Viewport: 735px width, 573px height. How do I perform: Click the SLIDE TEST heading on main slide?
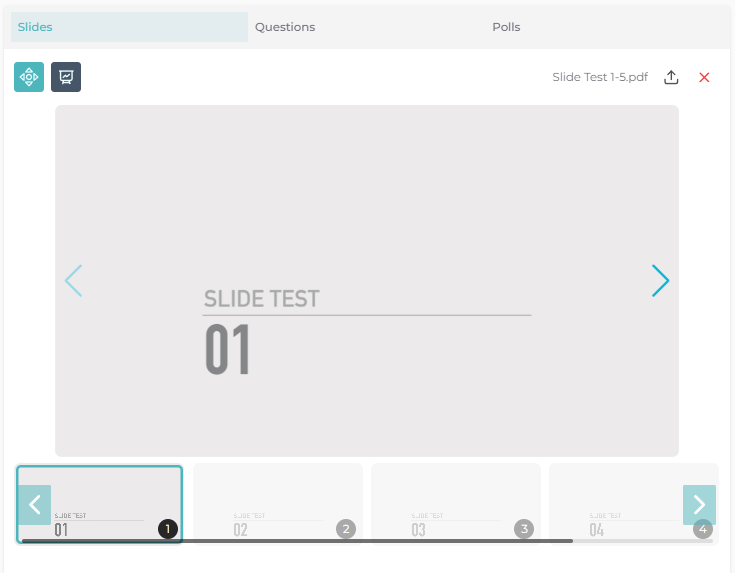(262, 299)
